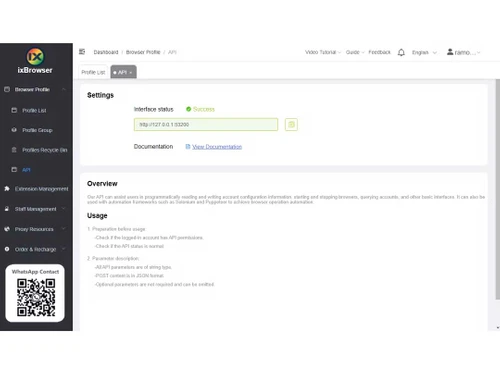Open notifications bell icon
The width and height of the screenshot is (500, 375).
401,52
